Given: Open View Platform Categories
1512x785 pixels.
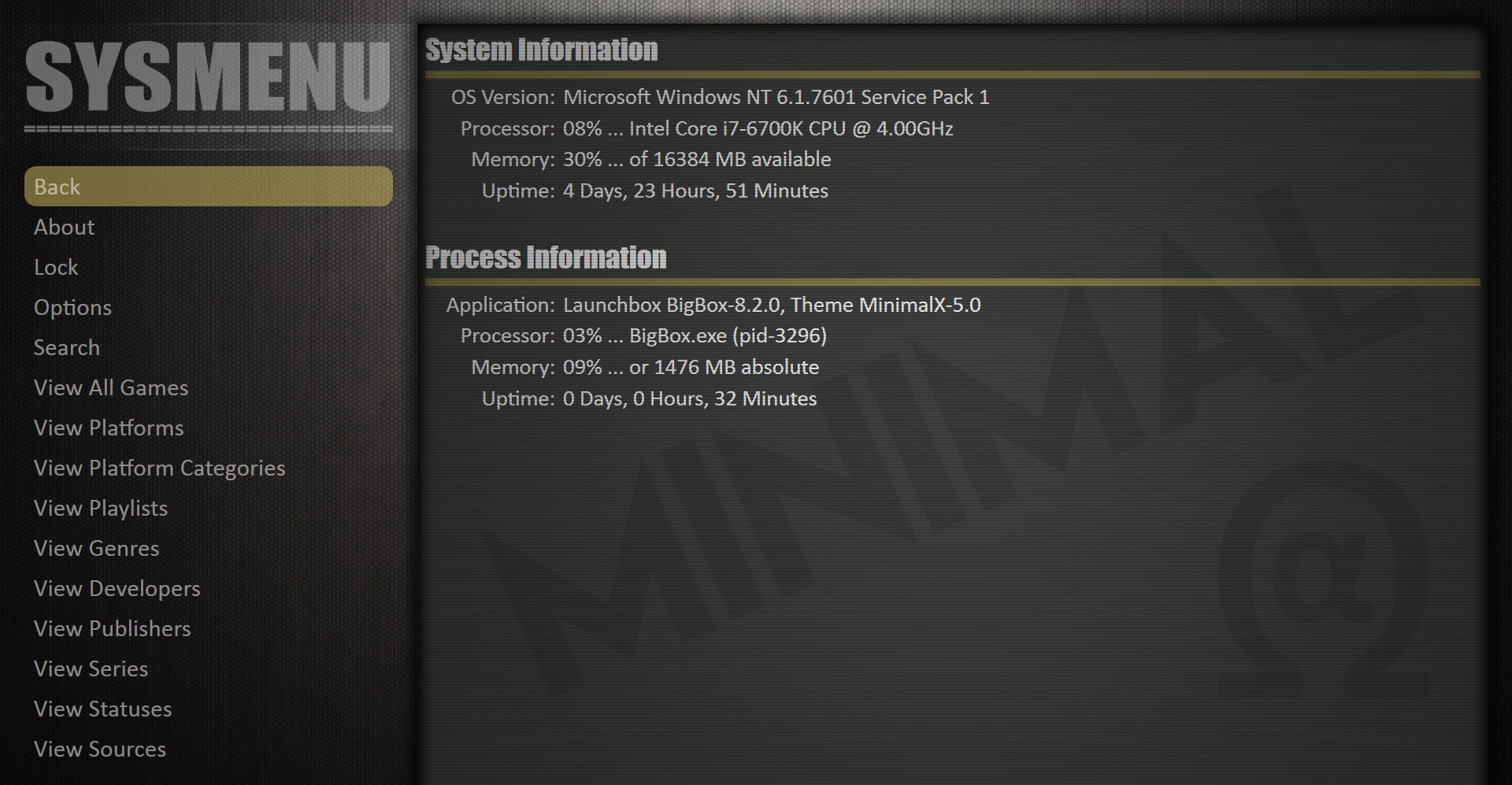Looking at the screenshot, I should pos(160,468).
